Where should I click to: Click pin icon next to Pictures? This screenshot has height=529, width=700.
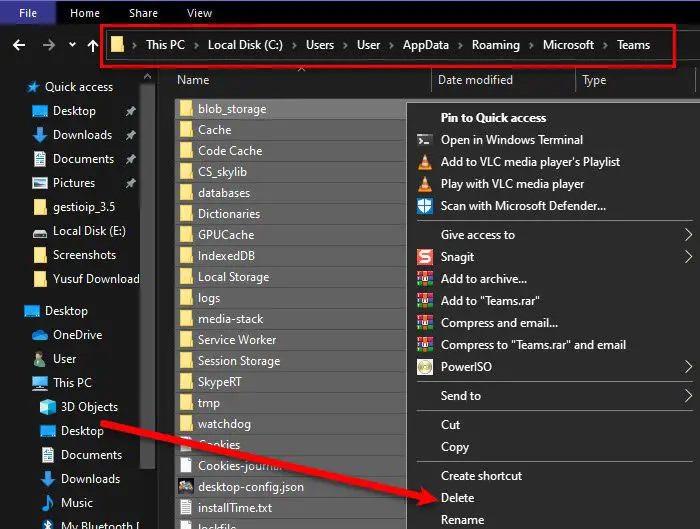pos(130,183)
